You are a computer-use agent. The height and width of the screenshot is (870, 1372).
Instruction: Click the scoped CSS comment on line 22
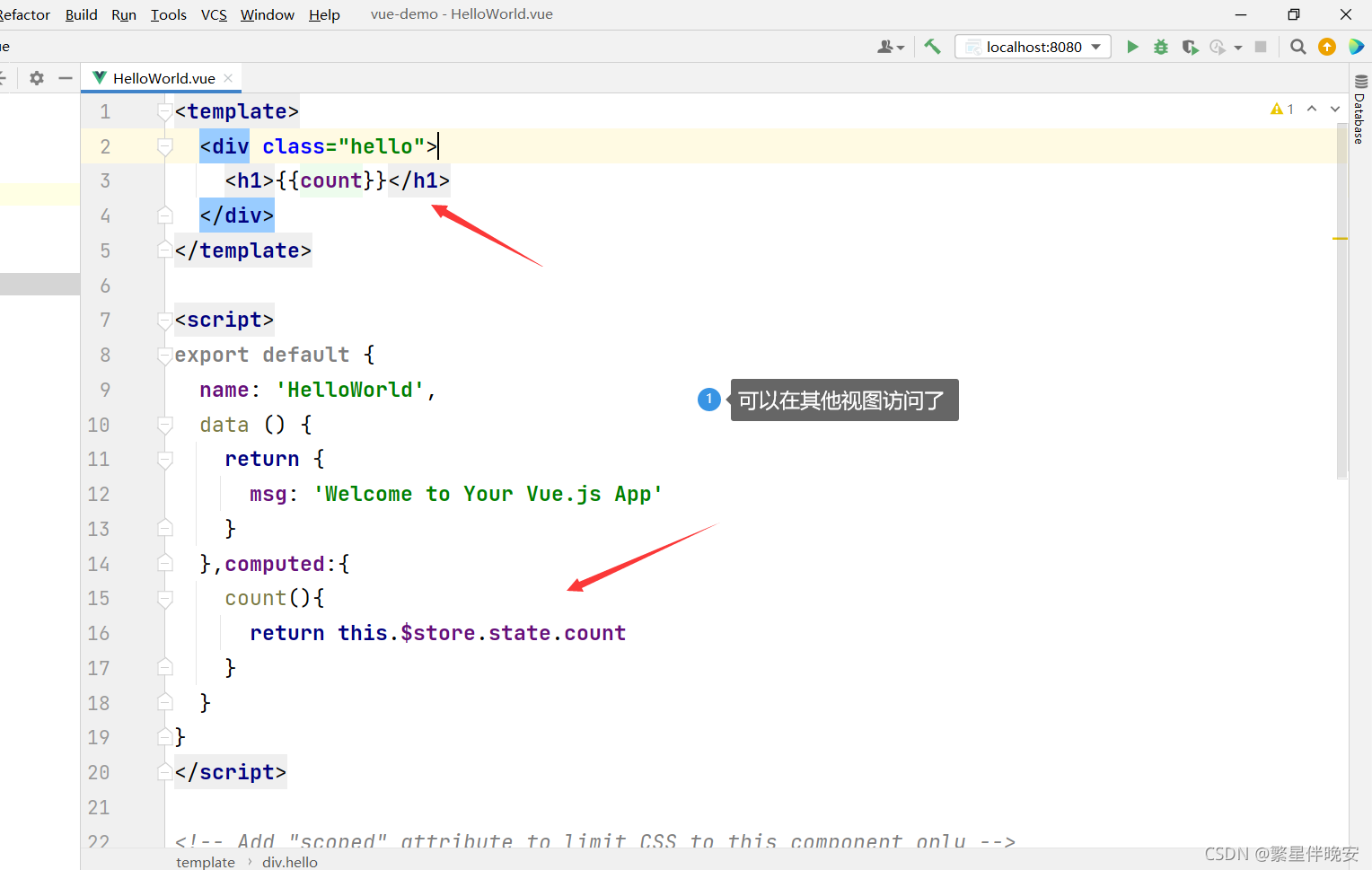[x=594, y=841]
